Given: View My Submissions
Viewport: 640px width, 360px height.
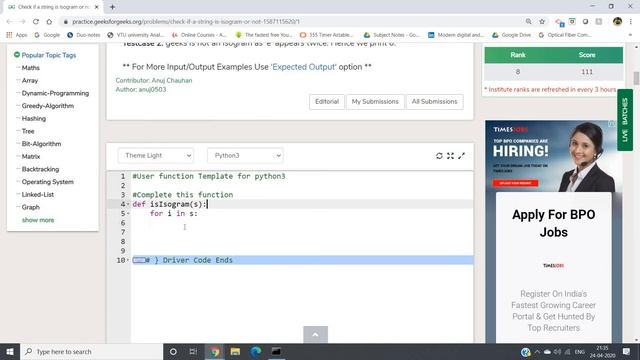Looking at the screenshot, I should (x=375, y=102).
